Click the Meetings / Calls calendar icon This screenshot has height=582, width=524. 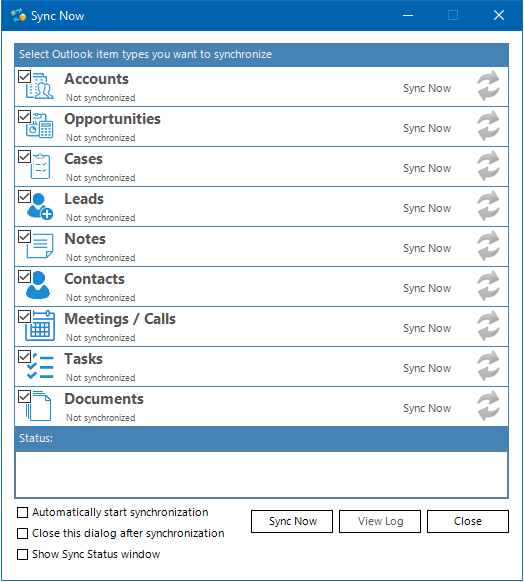coord(40,326)
